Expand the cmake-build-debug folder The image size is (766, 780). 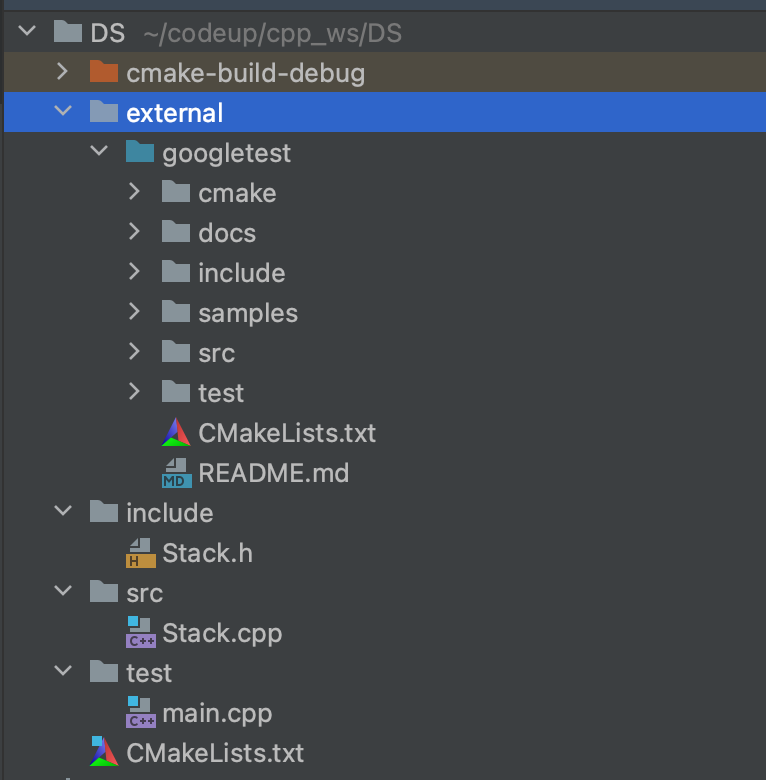click(x=62, y=73)
